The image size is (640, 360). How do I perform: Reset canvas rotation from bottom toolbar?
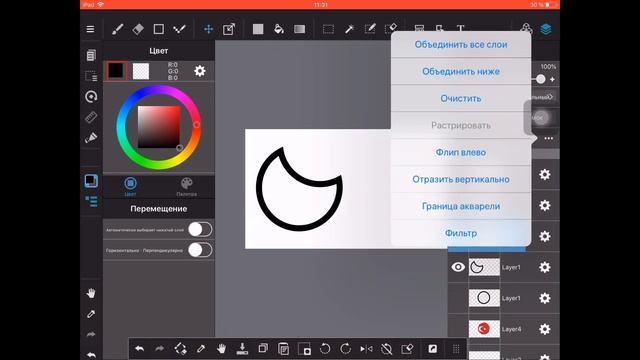387,349
